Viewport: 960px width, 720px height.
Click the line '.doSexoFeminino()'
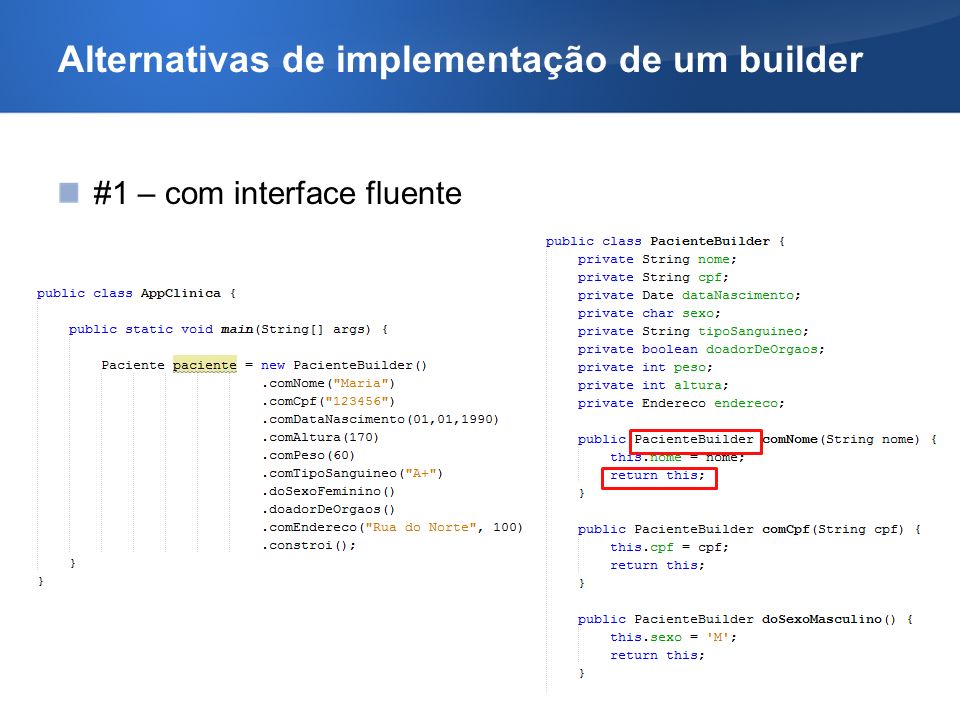click(329, 492)
